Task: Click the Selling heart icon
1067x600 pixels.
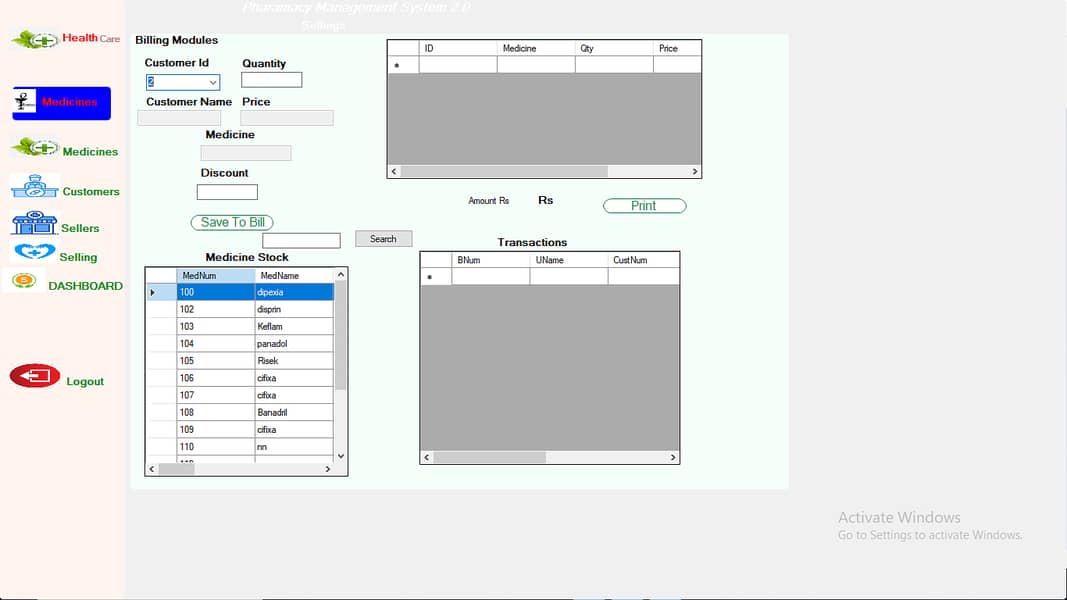Action: pos(34,252)
